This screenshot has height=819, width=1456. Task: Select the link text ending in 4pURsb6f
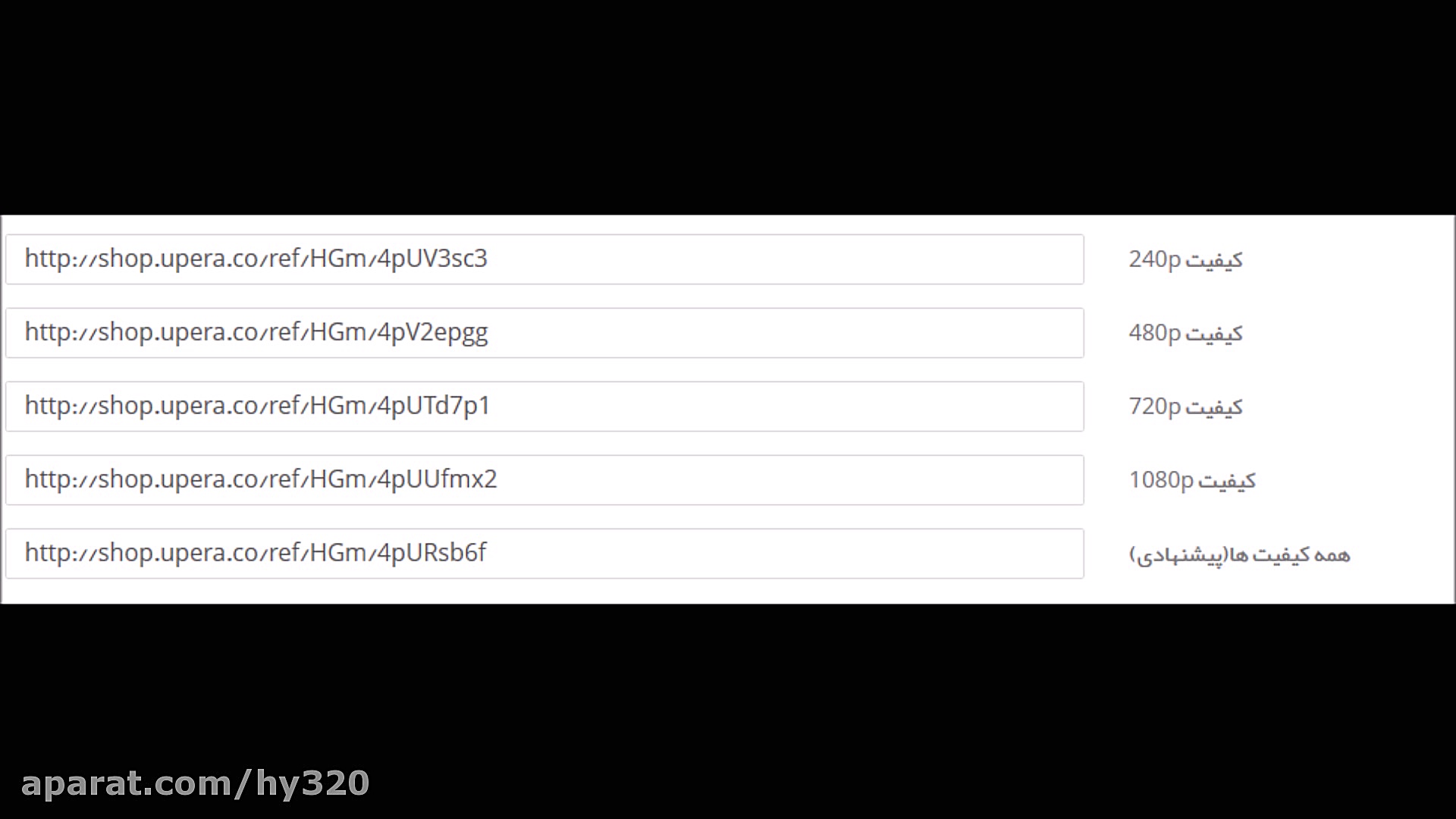255,553
